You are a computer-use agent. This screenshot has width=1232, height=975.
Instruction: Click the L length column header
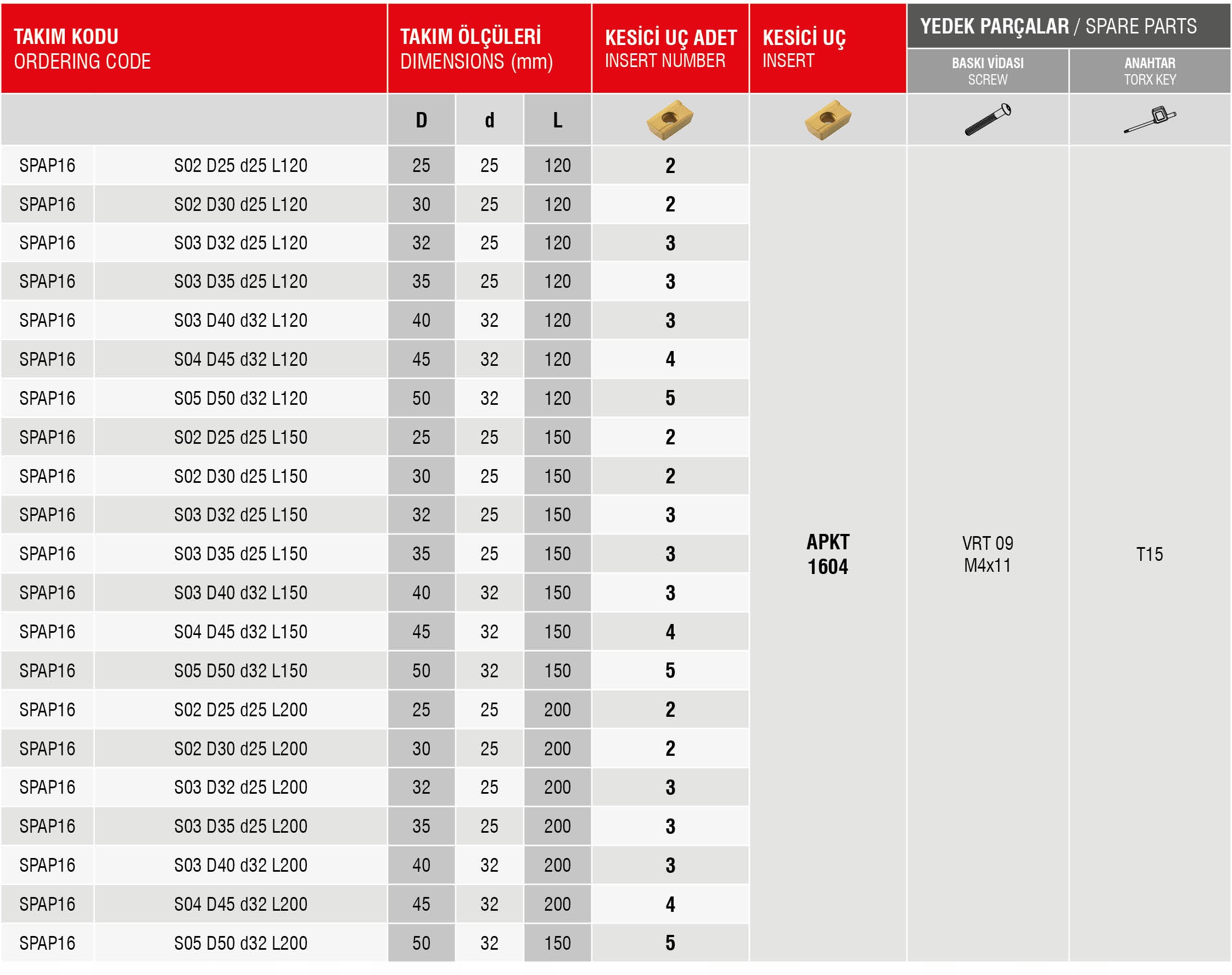[x=557, y=120]
